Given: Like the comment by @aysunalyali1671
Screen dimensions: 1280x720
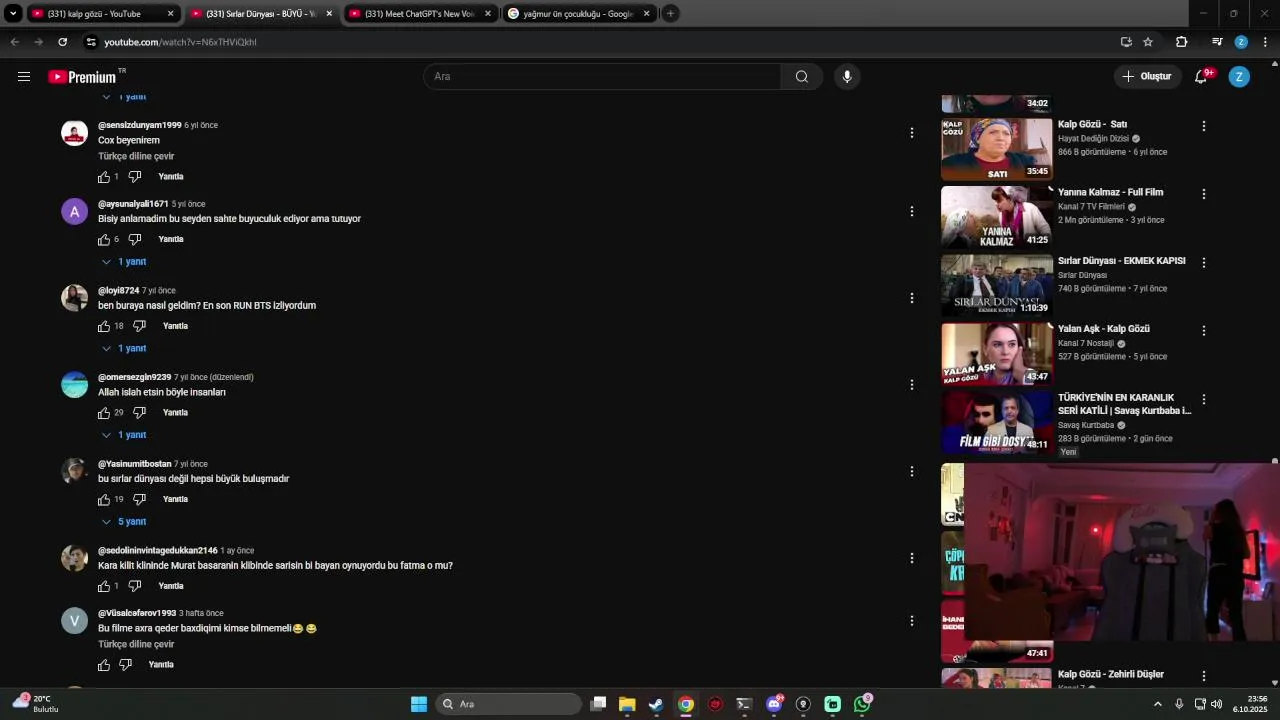Looking at the screenshot, I should 104,240.
